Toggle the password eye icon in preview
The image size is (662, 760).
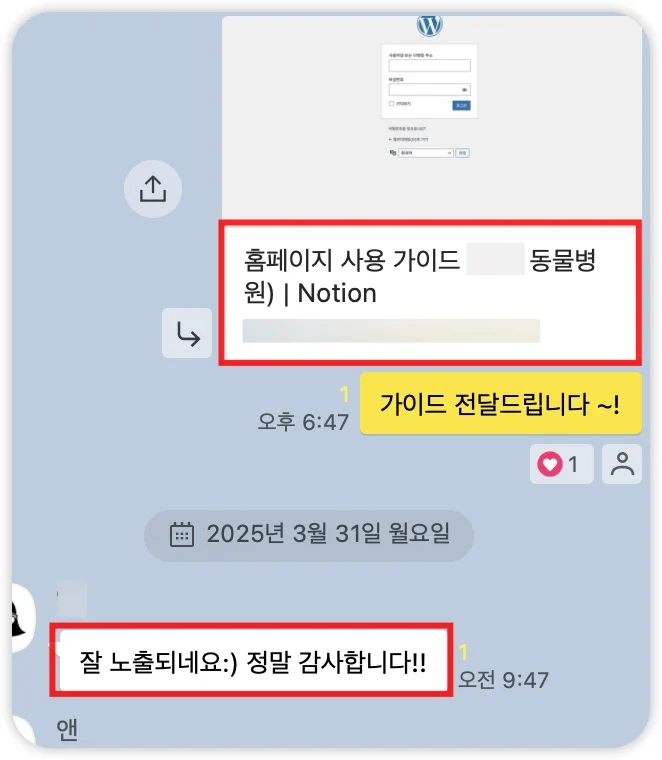pos(464,90)
